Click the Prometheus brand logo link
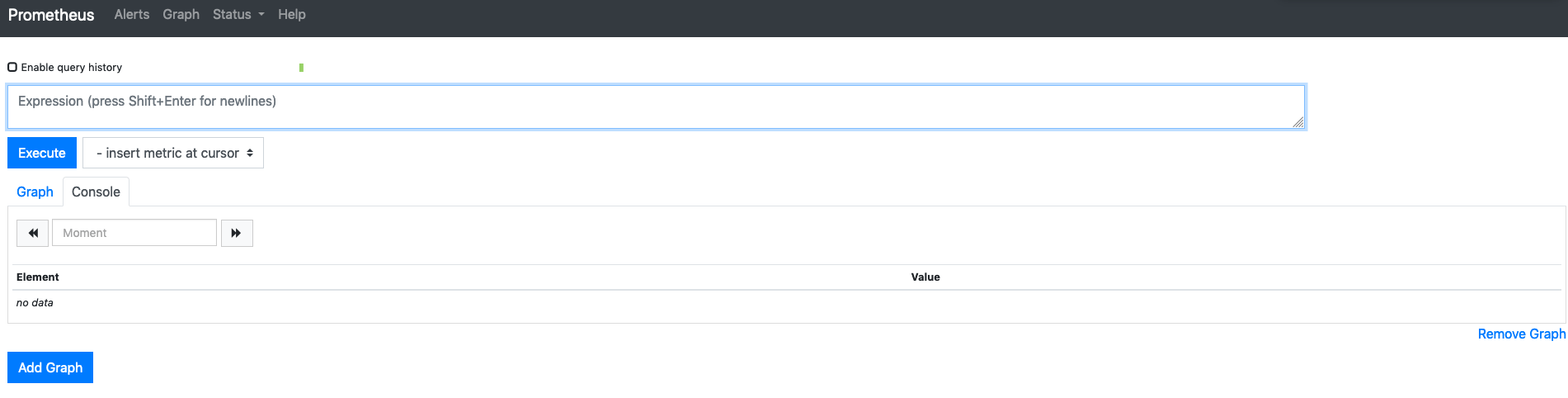The width and height of the screenshot is (1568, 398). coord(51,15)
